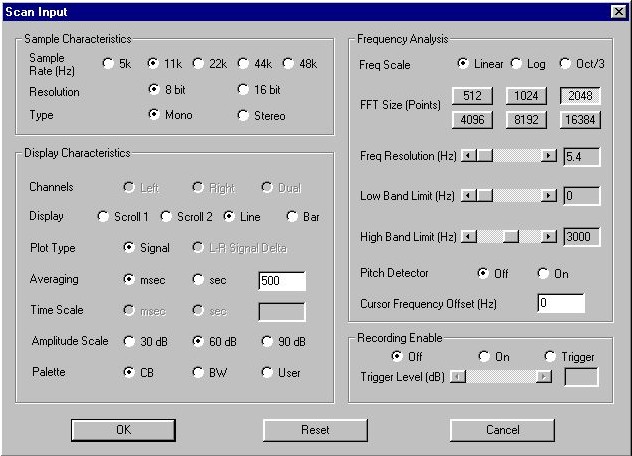Click the Reset button

tap(315, 430)
